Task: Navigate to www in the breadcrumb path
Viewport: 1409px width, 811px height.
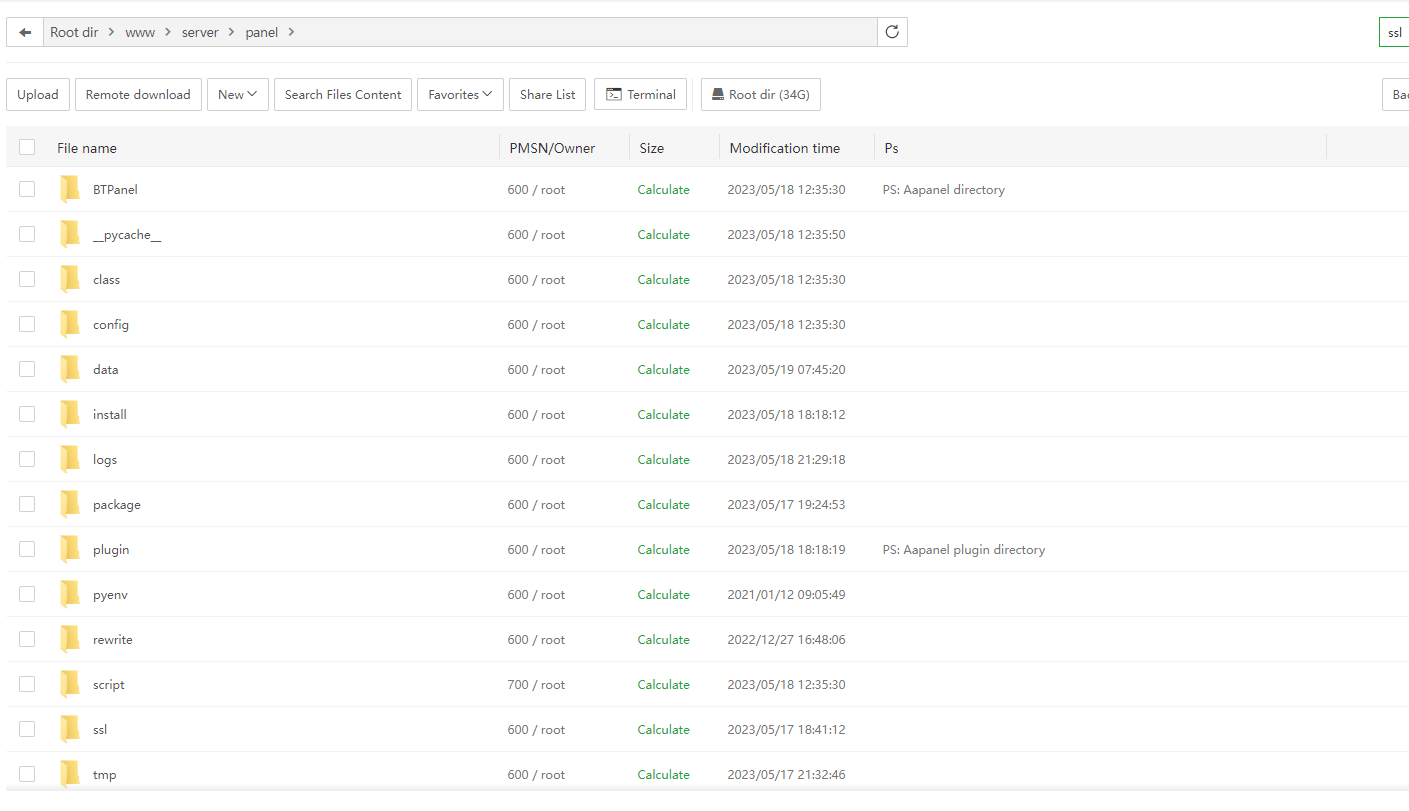Action: point(140,32)
